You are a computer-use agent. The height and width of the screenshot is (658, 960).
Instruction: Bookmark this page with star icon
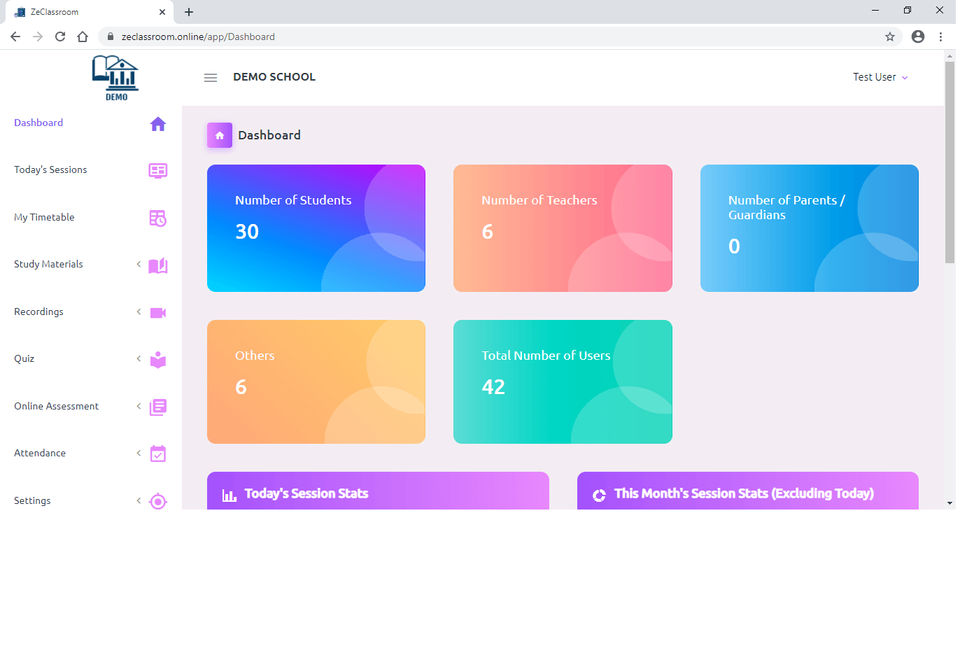point(890,37)
